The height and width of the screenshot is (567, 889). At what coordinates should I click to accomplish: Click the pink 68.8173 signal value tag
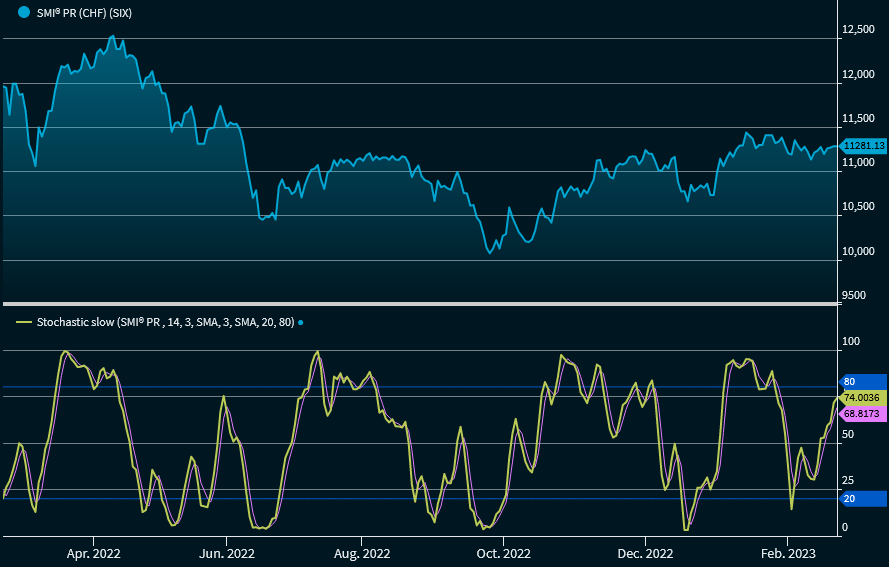(x=862, y=413)
